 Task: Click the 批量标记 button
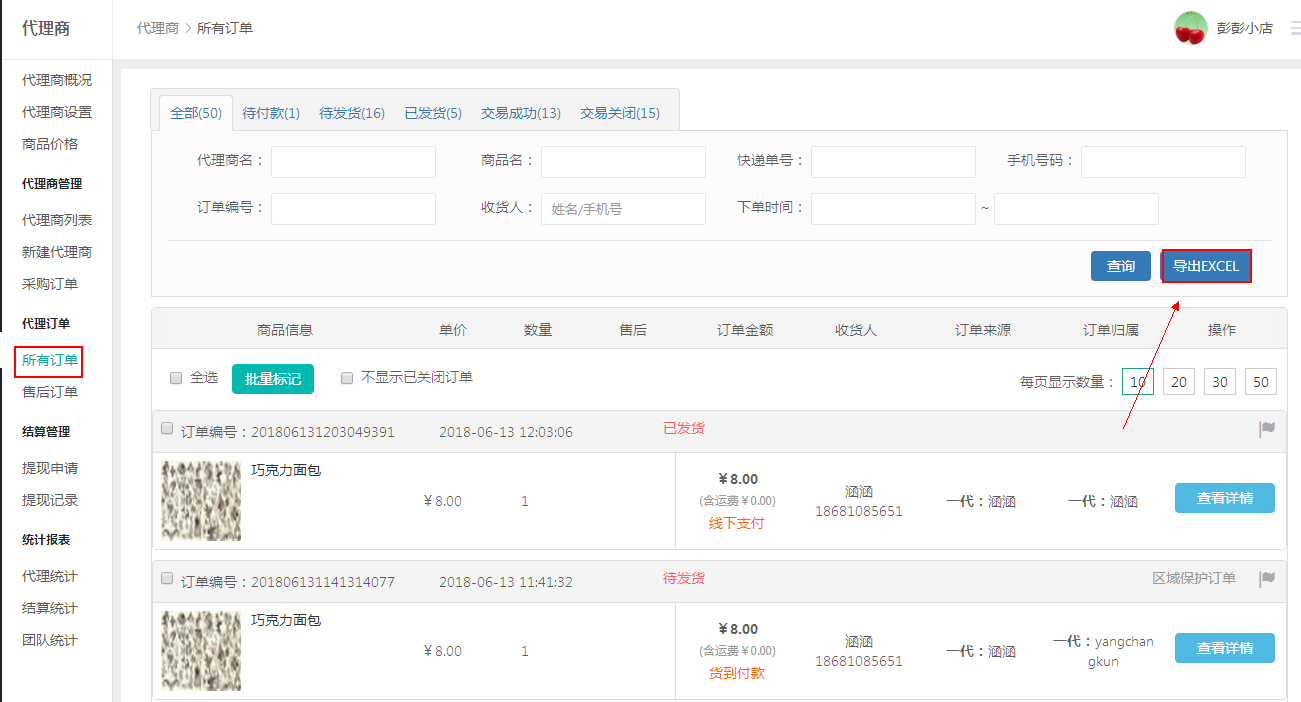tap(273, 379)
